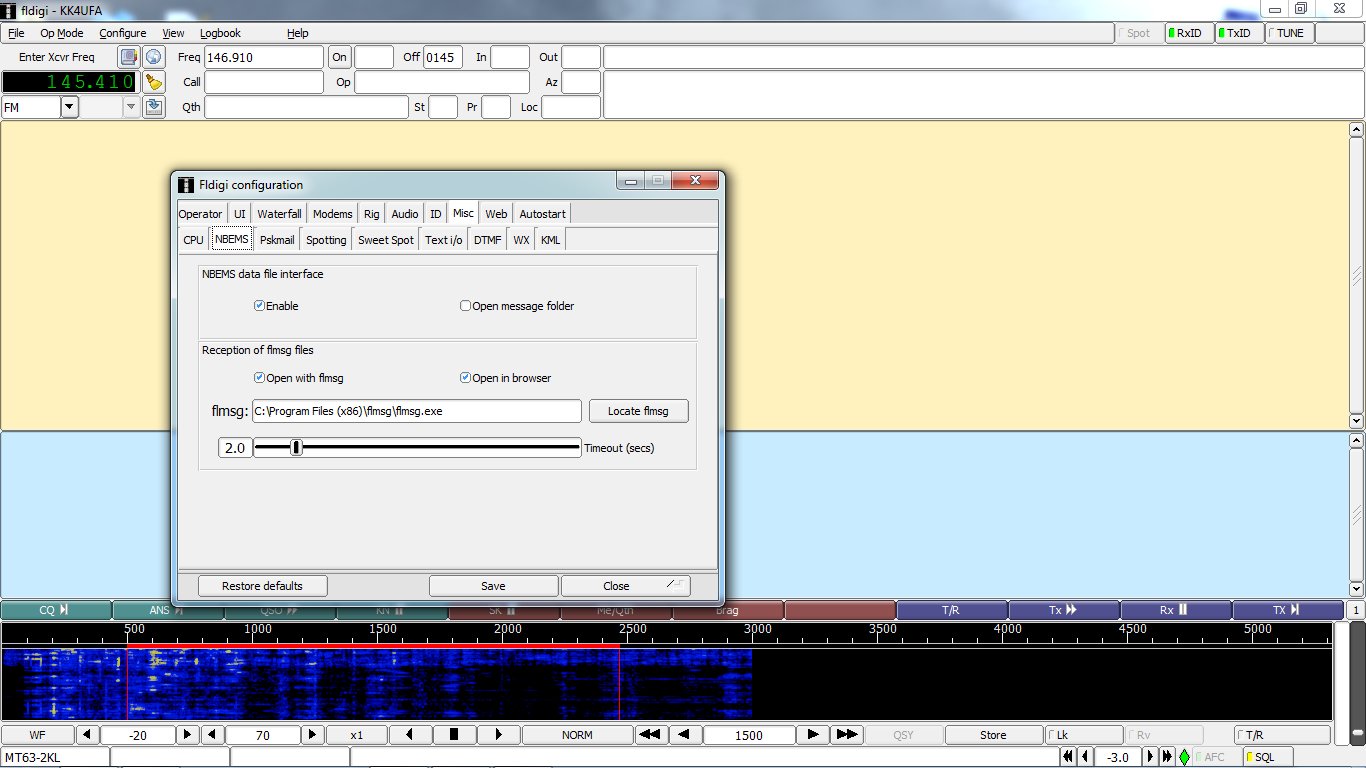
Task: Click the flmsg path input field
Action: (x=416, y=411)
